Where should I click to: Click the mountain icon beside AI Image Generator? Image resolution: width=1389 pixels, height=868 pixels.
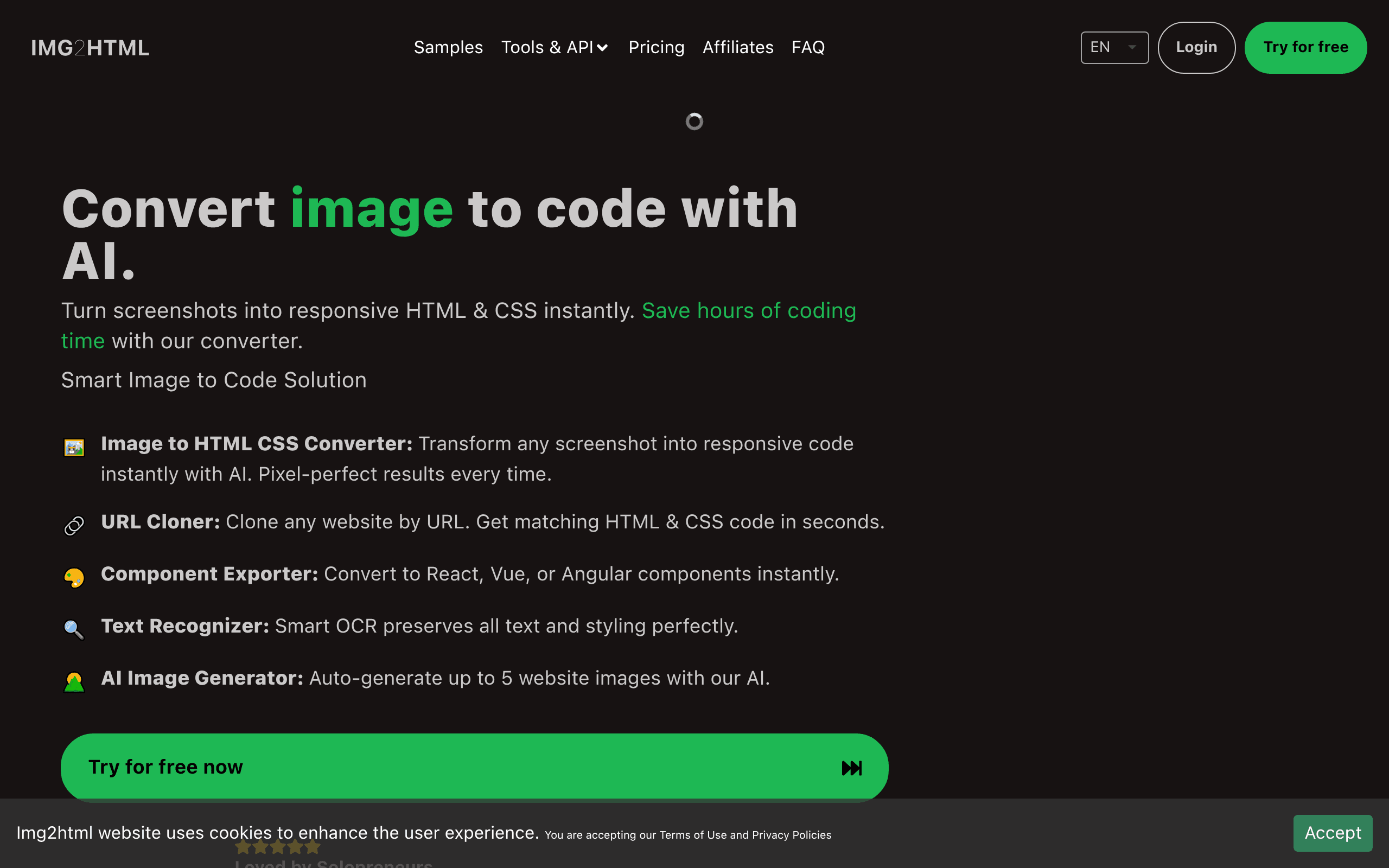point(74,682)
